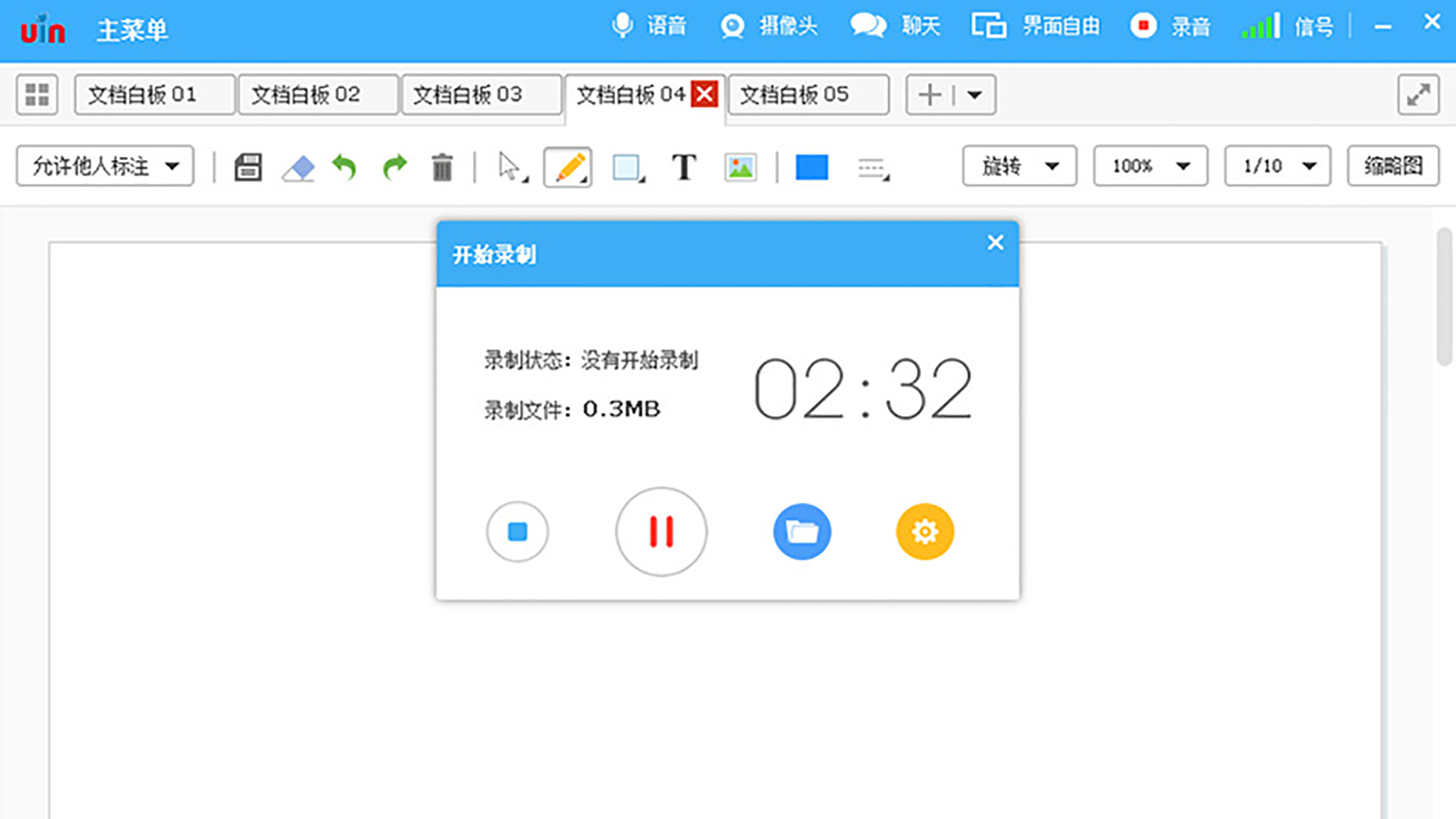Click the 缩略图 thumbnail button

pos(1393,166)
